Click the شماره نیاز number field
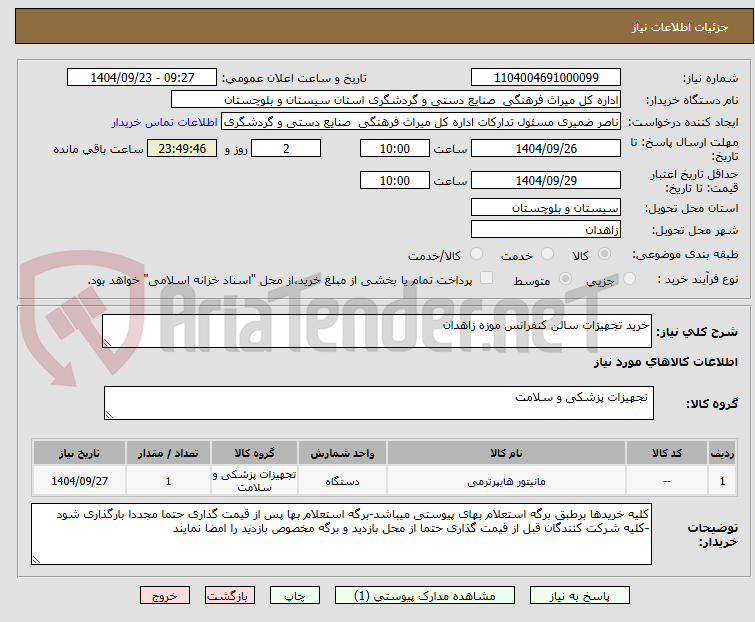The height and width of the screenshot is (622, 755). (546, 78)
